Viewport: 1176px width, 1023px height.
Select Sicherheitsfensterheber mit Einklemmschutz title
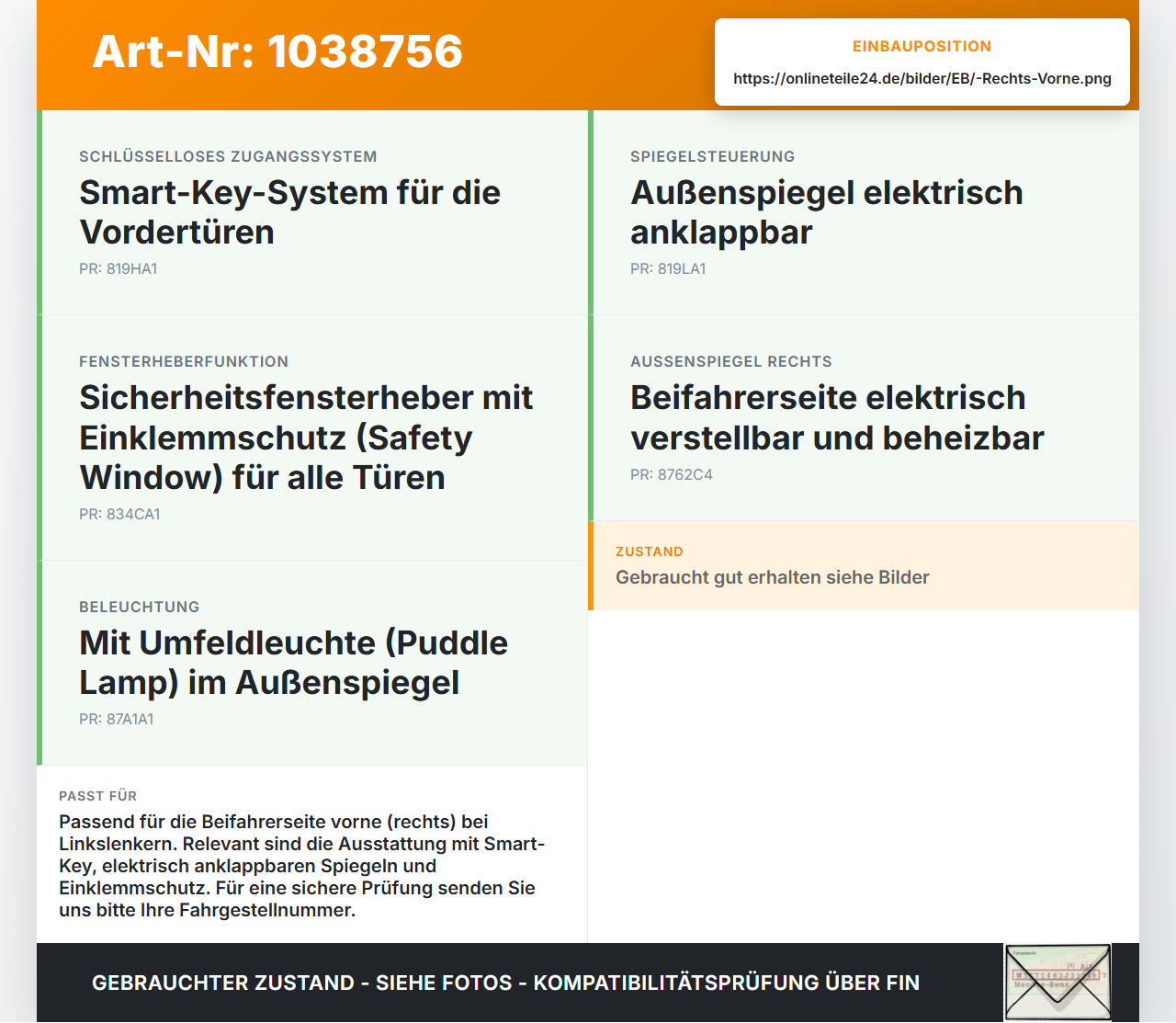point(306,438)
